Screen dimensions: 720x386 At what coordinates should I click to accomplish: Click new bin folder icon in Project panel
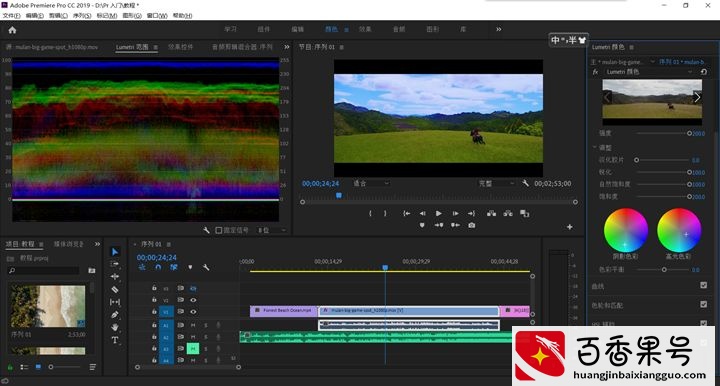click(x=92, y=270)
